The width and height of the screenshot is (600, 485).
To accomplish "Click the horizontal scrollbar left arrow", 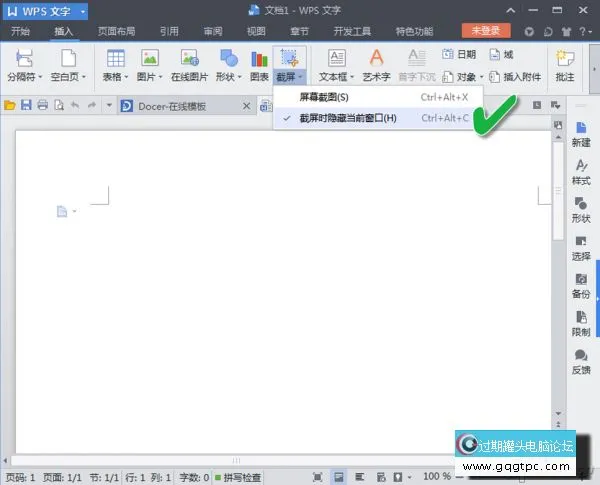I will point(5,460).
